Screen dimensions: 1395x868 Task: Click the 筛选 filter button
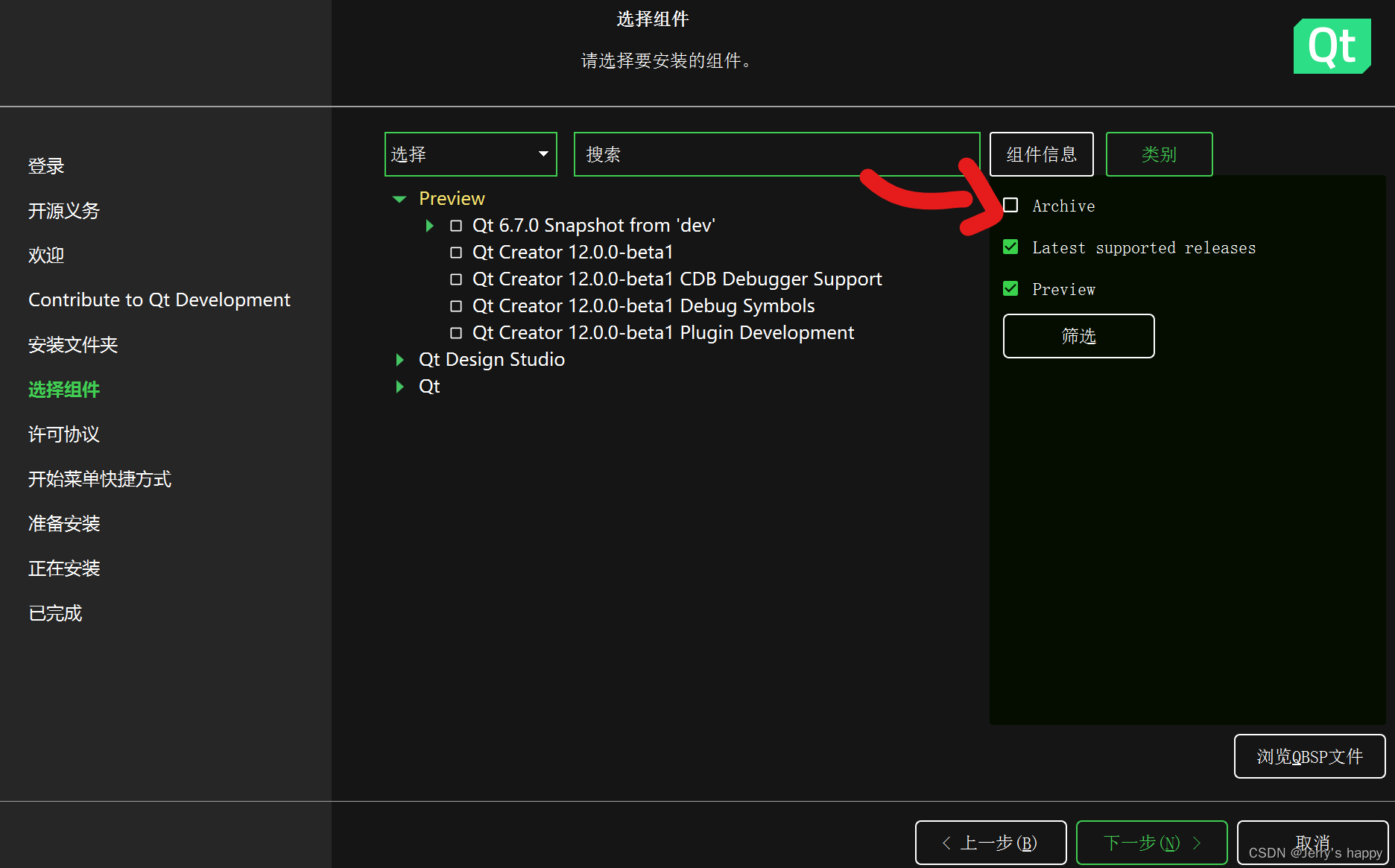[x=1079, y=336]
